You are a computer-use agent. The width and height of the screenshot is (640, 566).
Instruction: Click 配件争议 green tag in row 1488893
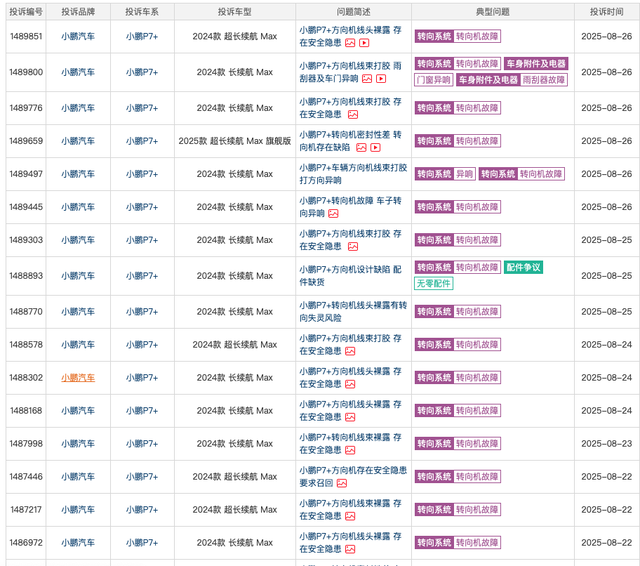point(523,268)
